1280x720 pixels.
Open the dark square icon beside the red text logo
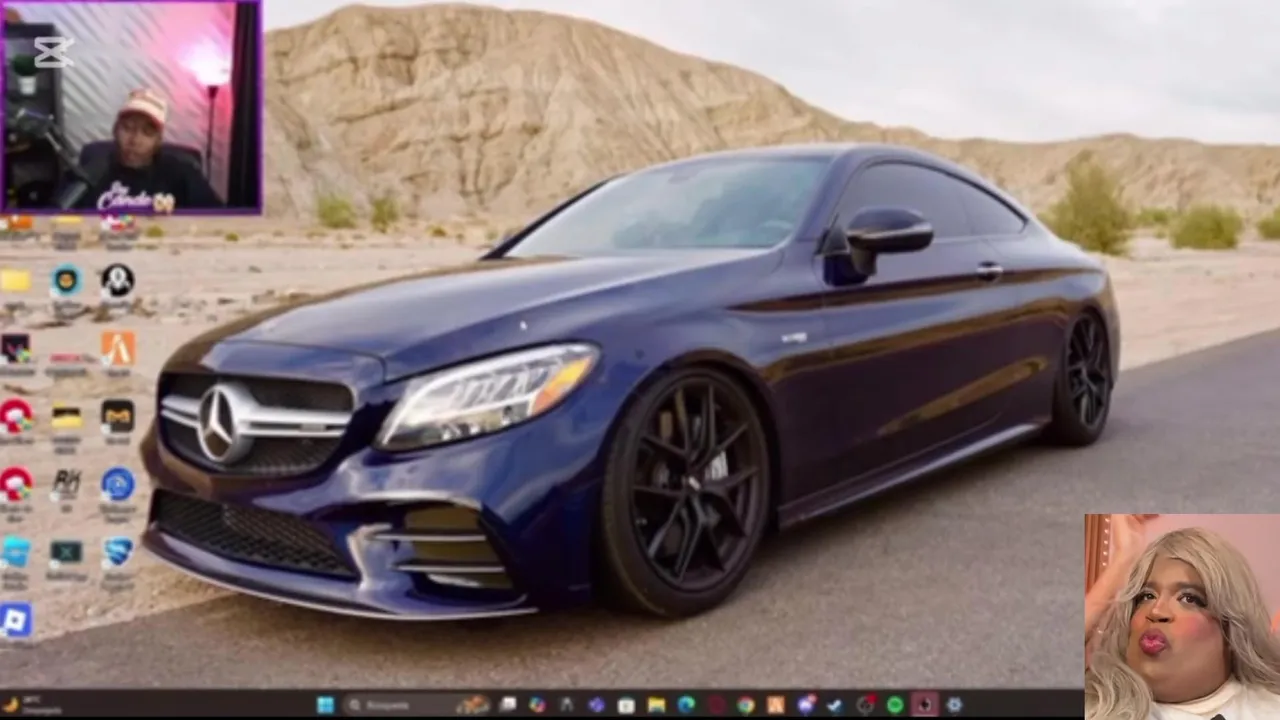click(16, 348)
